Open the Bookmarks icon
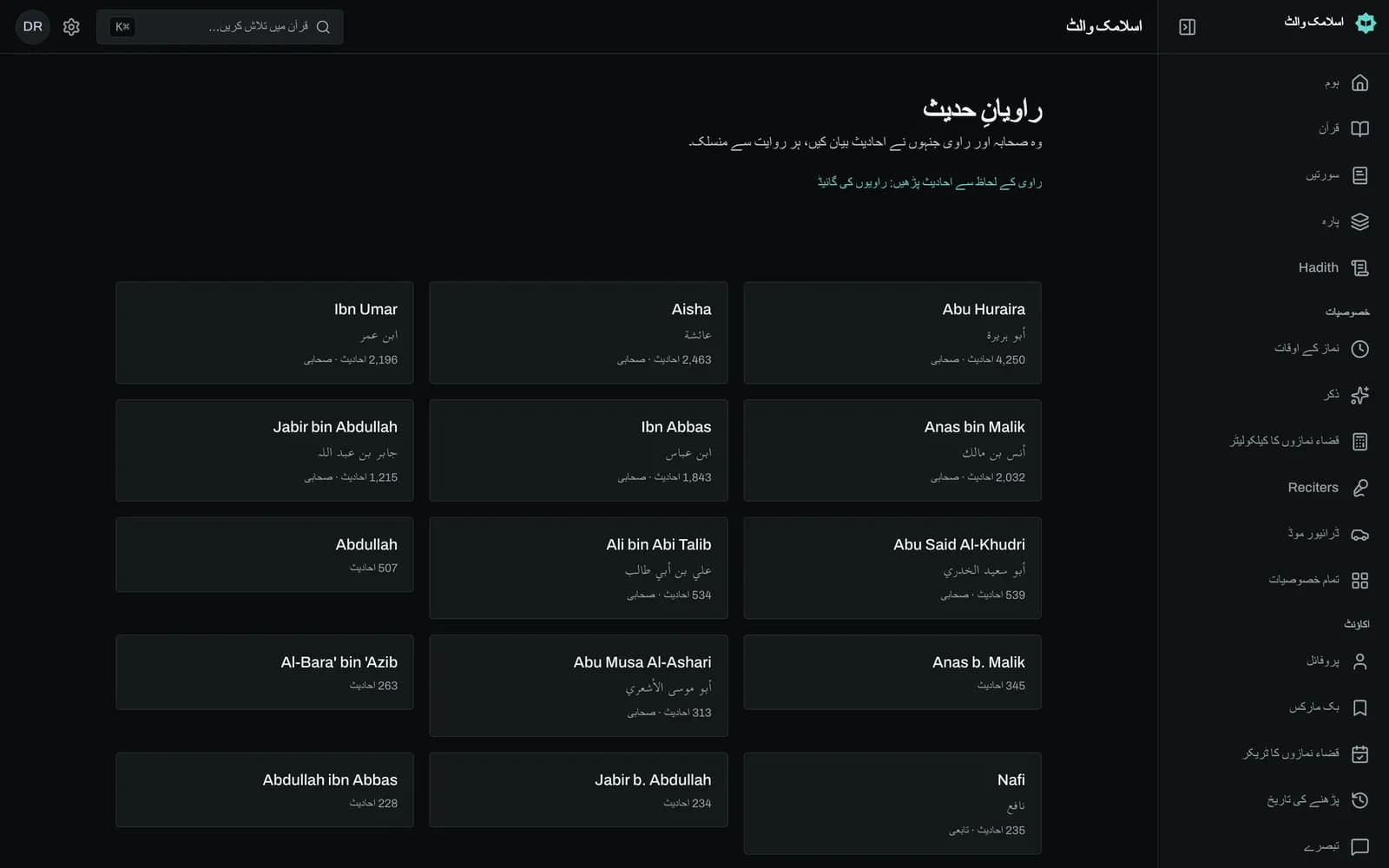Image resolution: width=1389 pixels, height=868 pixels. point(1359,707)
